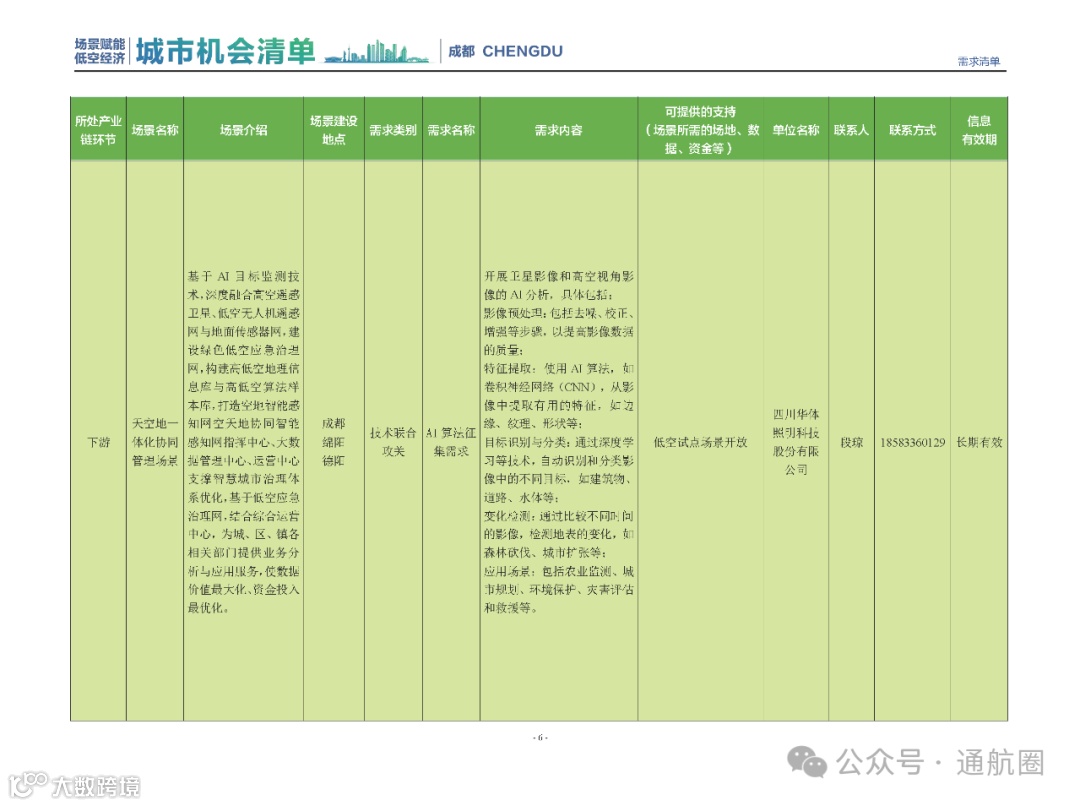Click the 城市机会清单 title
This screenshot has height=806, width=1080.
click(x=225, y=51)
